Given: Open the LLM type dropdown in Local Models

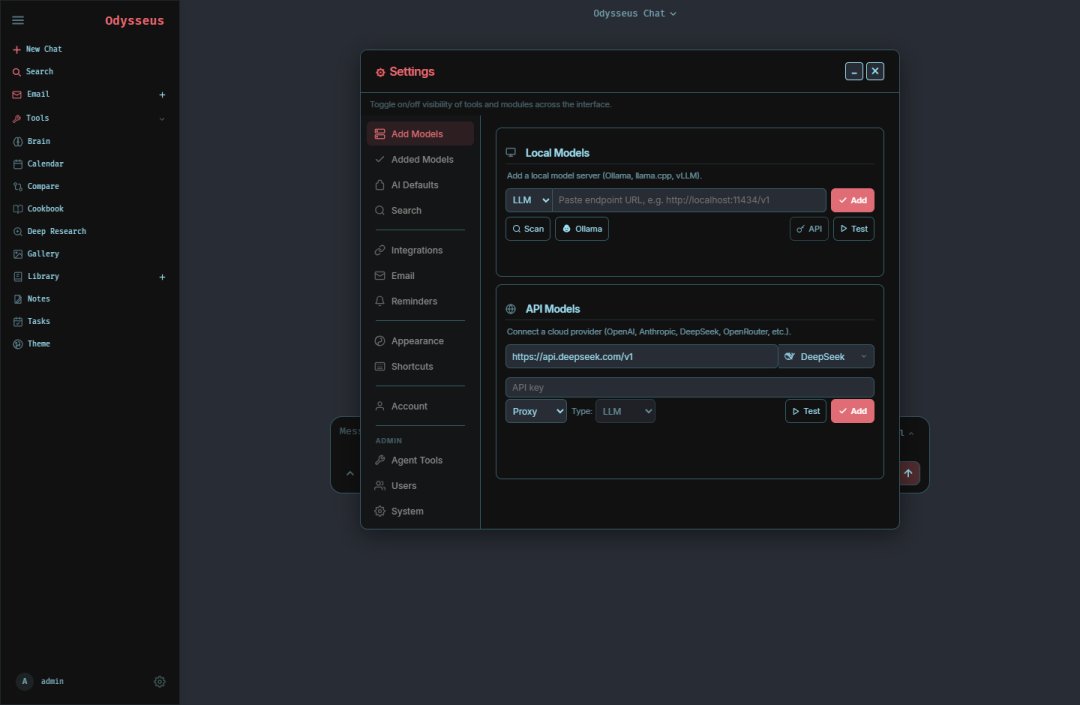Looking at the screenshot, I should pos(529,200).
